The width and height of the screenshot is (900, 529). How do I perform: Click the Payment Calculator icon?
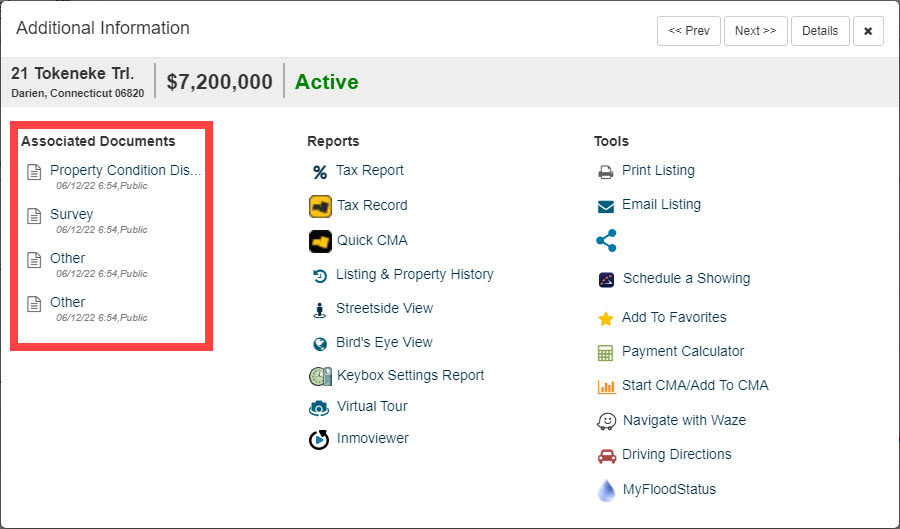click(606, 353)
